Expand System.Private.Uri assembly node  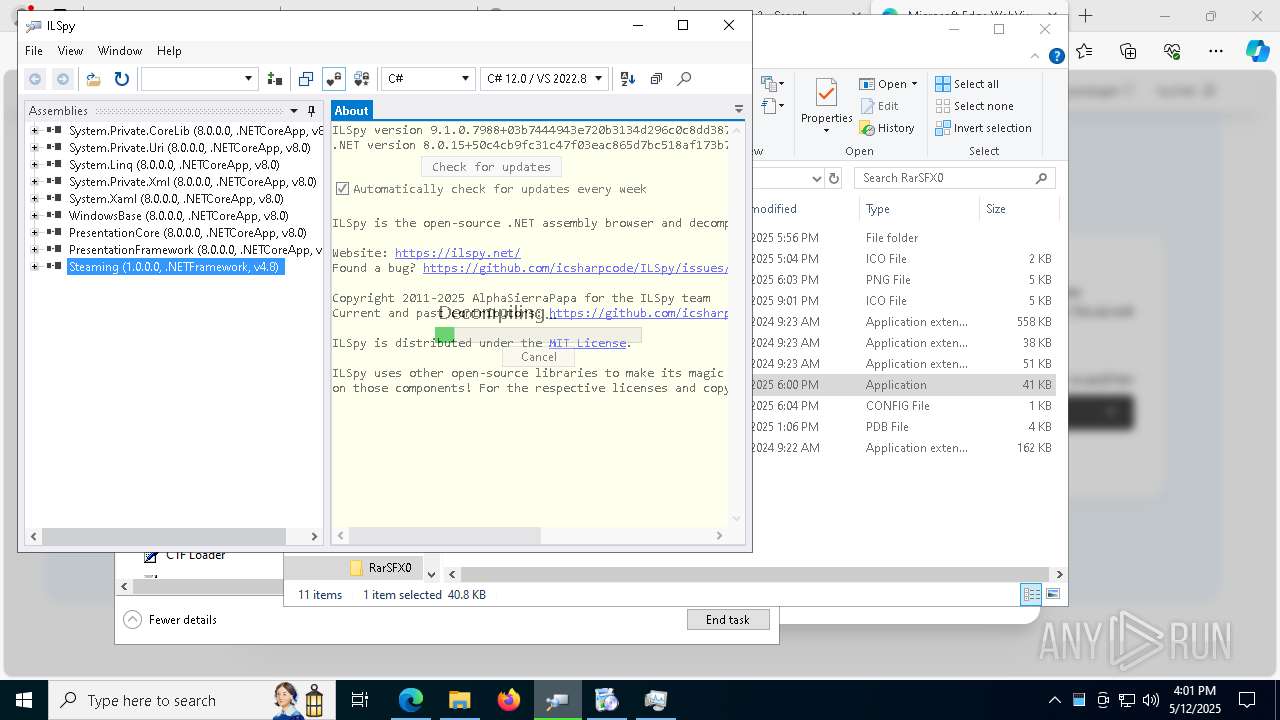[35, 148]
